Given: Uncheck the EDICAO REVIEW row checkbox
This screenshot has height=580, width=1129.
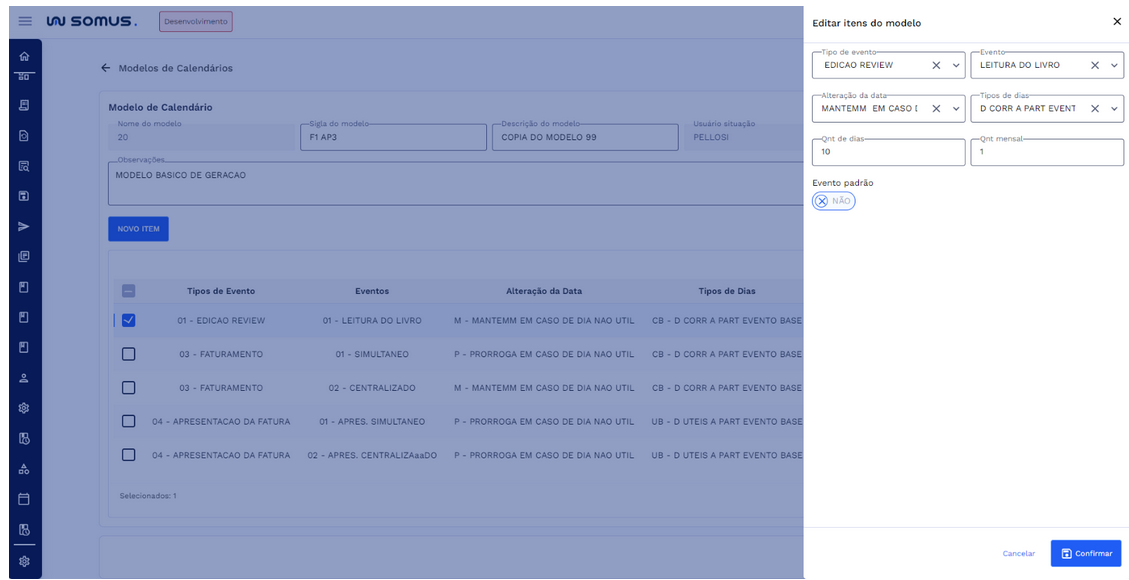Looking at the screenshot, I should click(x=128, y=321).
